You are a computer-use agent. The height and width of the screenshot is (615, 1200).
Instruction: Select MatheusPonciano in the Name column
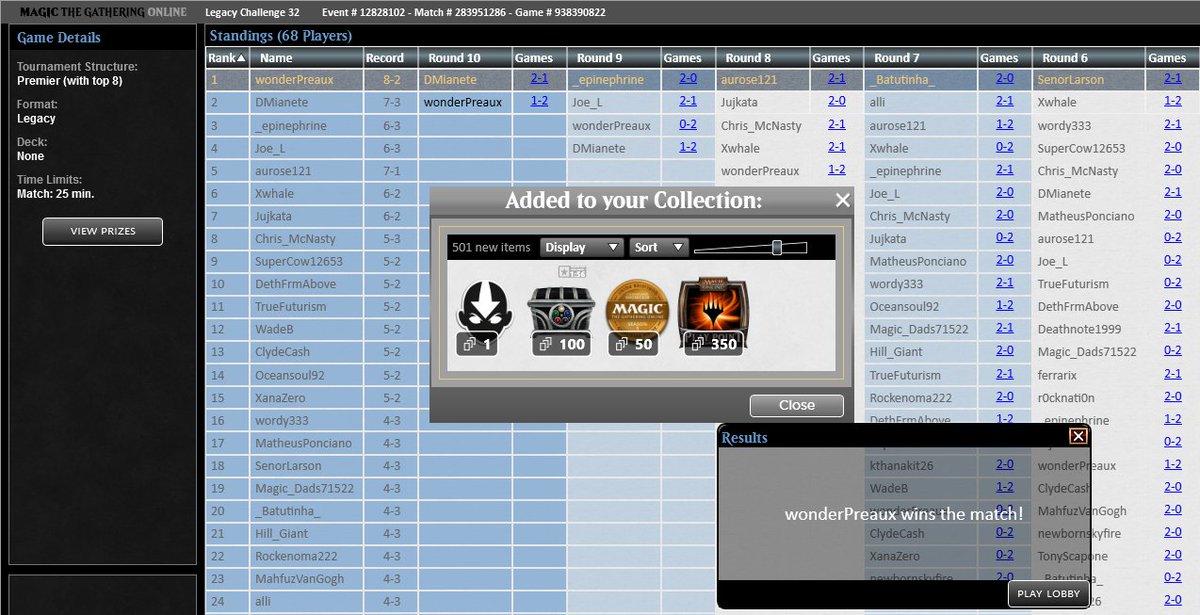[303, 443]
